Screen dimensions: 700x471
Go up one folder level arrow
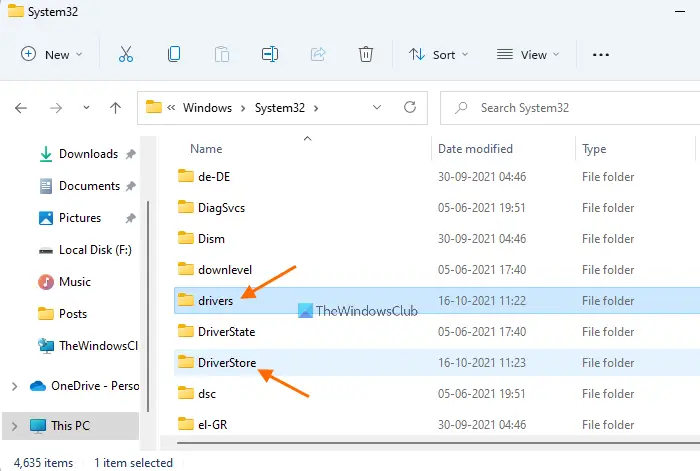[x=116, y=107]
